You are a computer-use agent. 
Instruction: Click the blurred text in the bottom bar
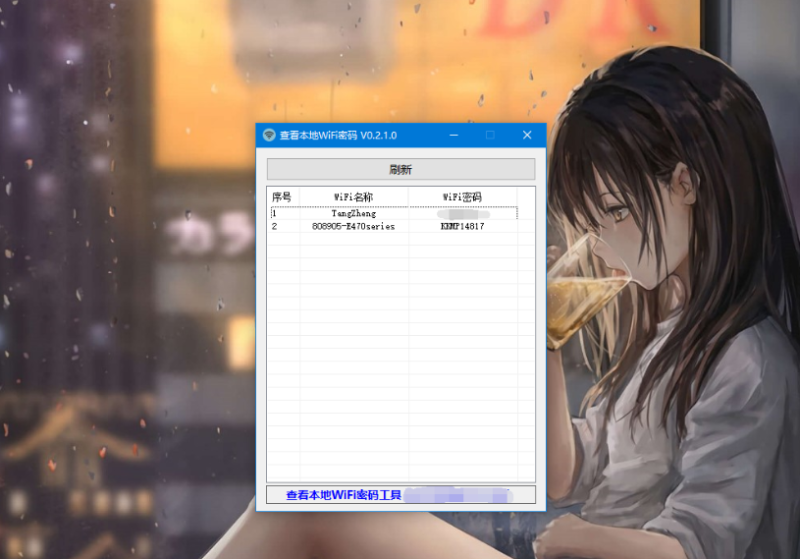(458, 495)
